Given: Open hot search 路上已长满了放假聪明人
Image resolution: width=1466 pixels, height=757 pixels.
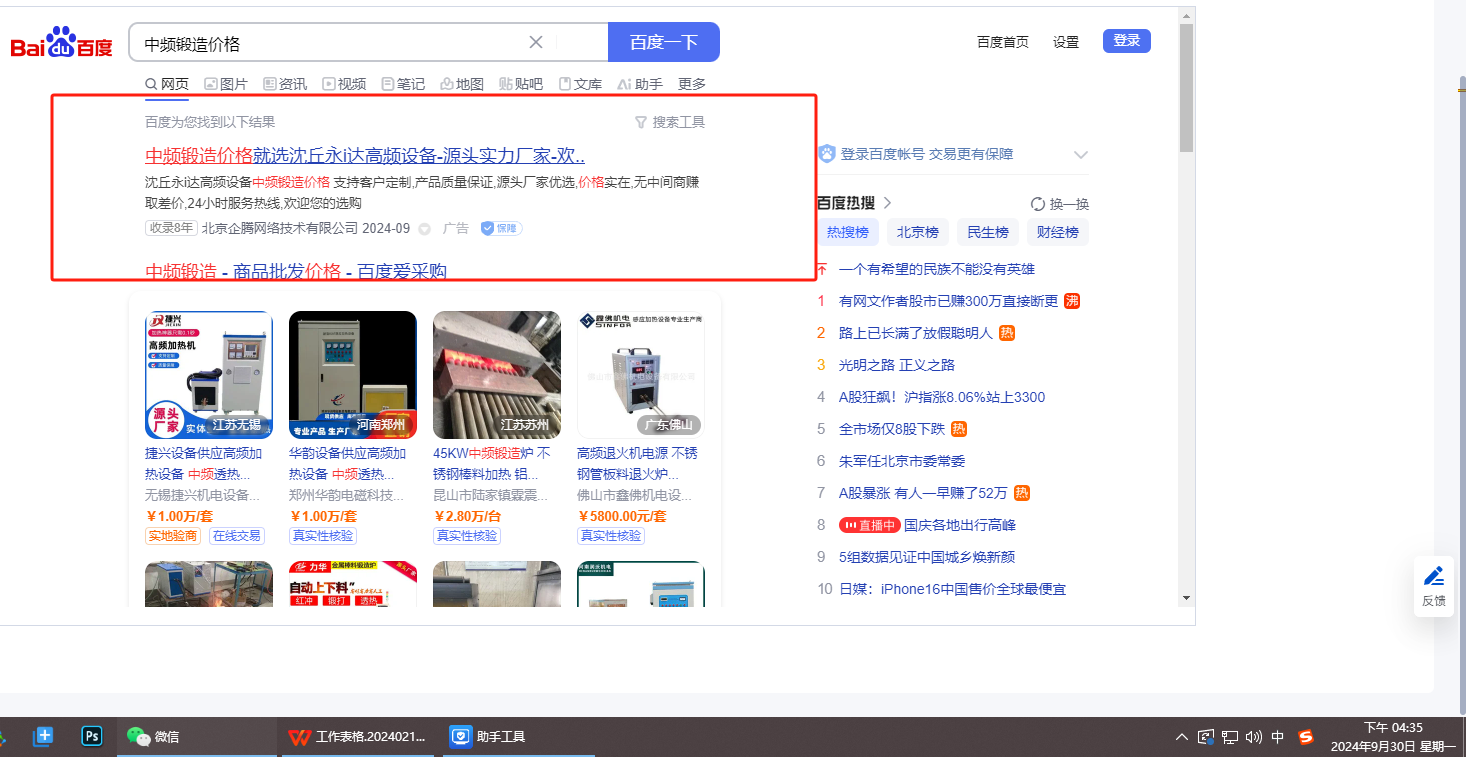Looking at the screenshot, I should tap(916, 333).
